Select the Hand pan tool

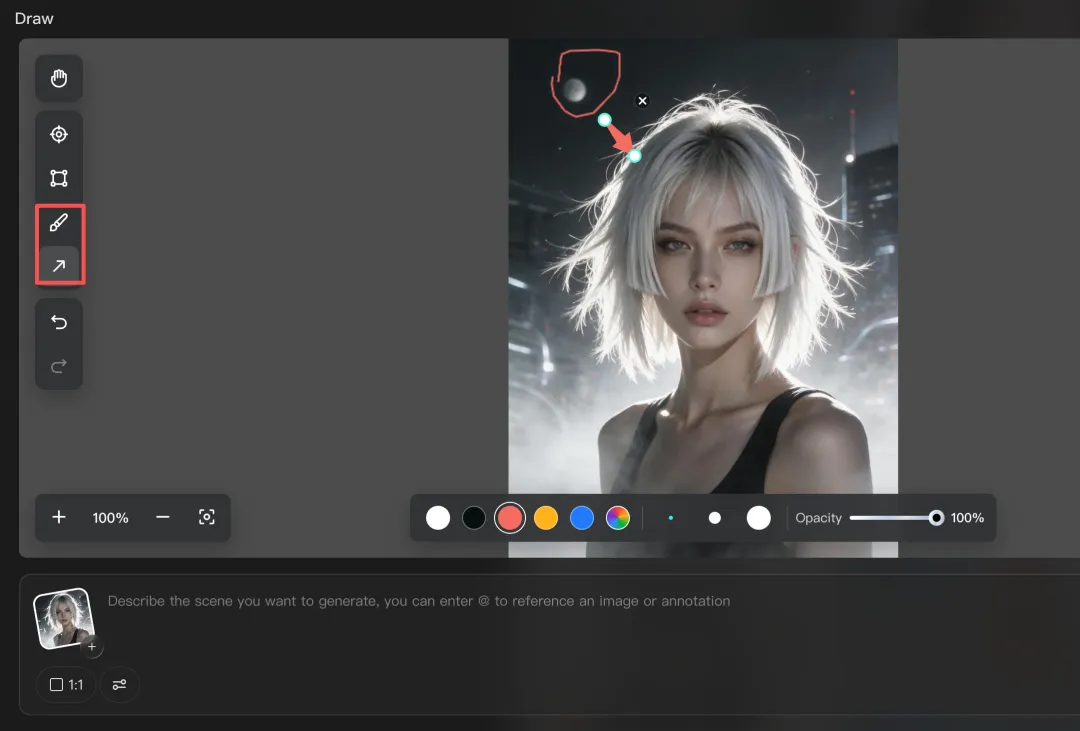59,78
